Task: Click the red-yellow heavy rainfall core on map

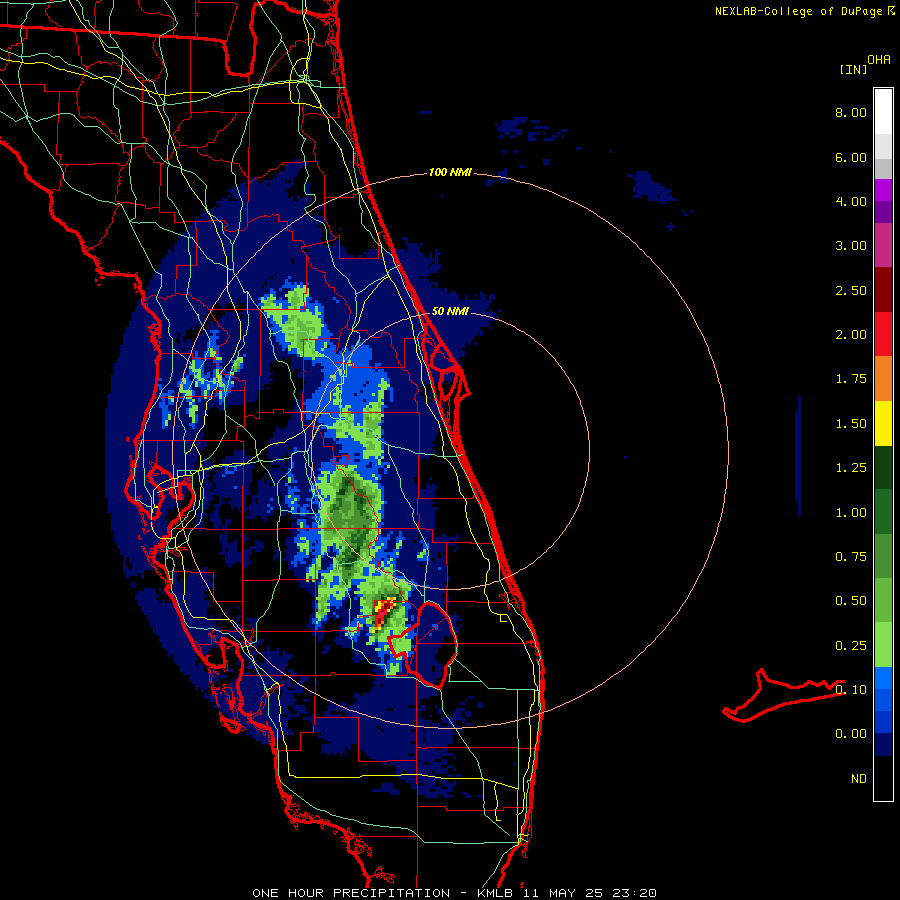Action: [x=384, y=614]
